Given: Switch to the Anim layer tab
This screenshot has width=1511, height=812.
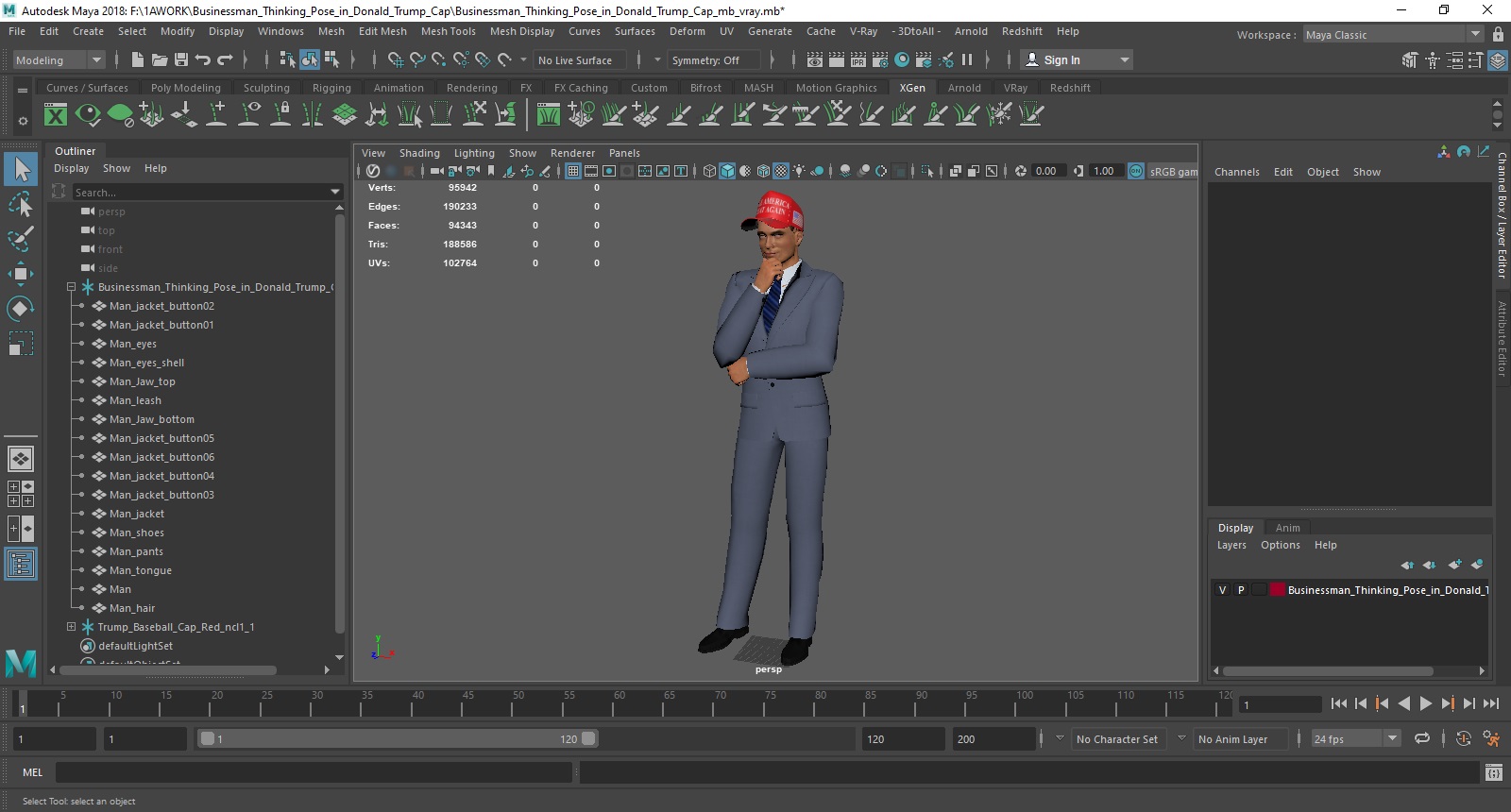Looking at the screenshot, I should 1287,528.
